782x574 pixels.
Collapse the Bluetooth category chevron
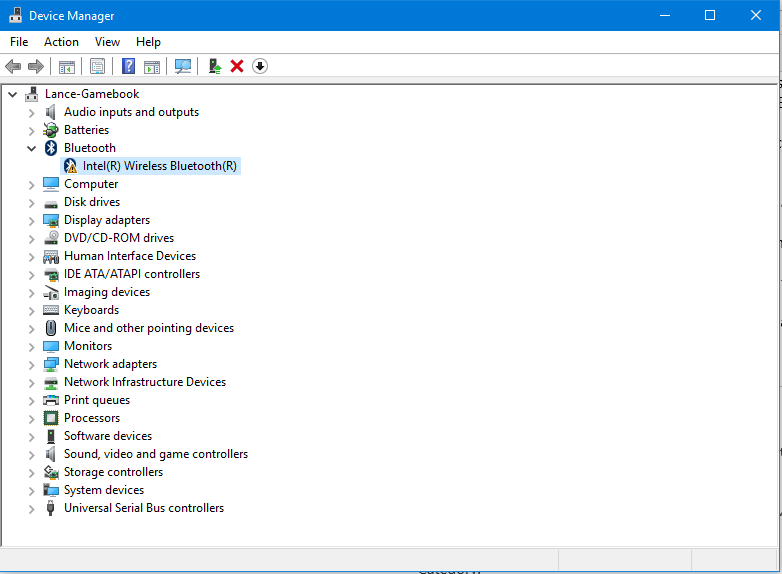tap(31, 148)
